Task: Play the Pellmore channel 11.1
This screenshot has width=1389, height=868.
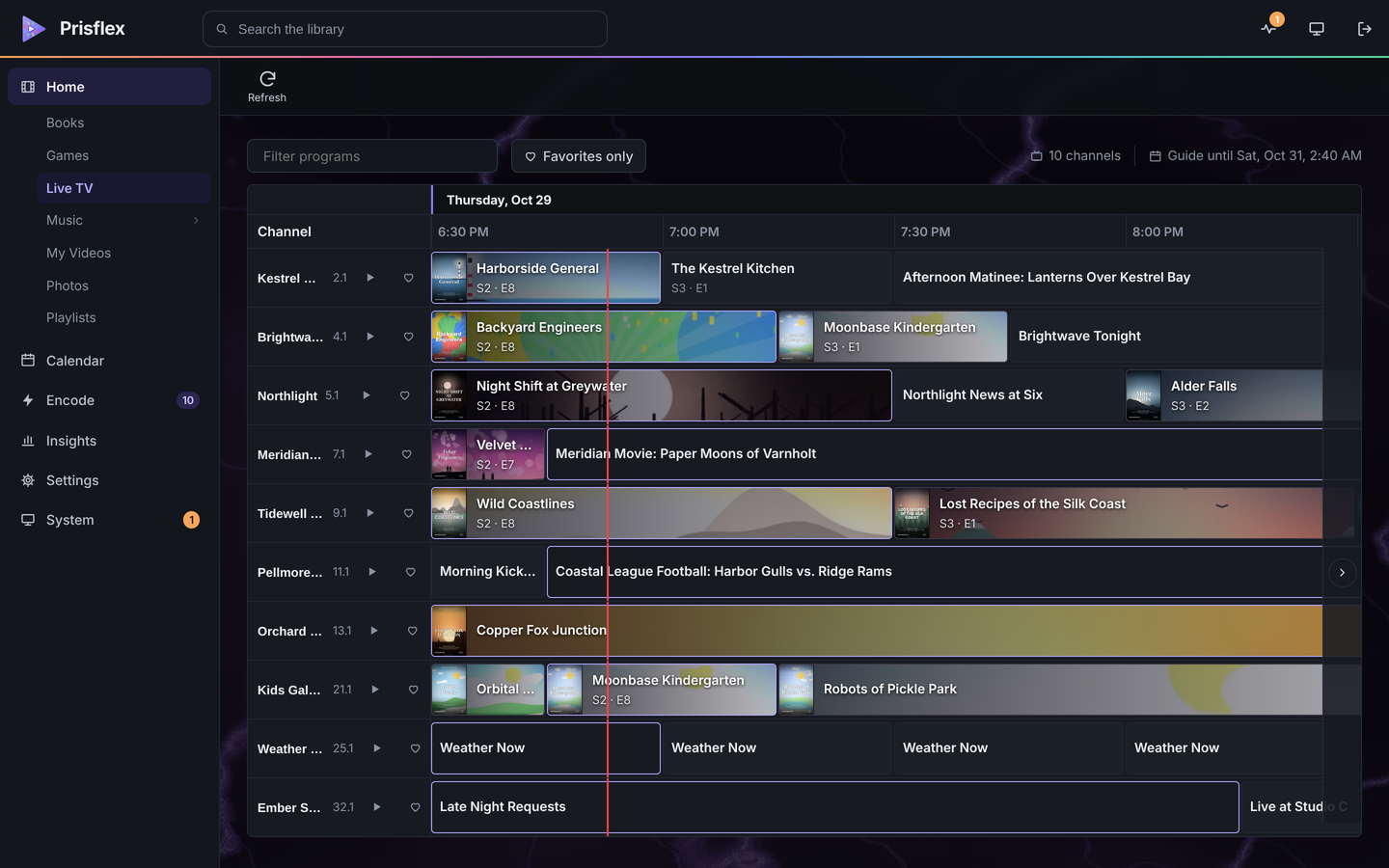Action: pos(372,572)
